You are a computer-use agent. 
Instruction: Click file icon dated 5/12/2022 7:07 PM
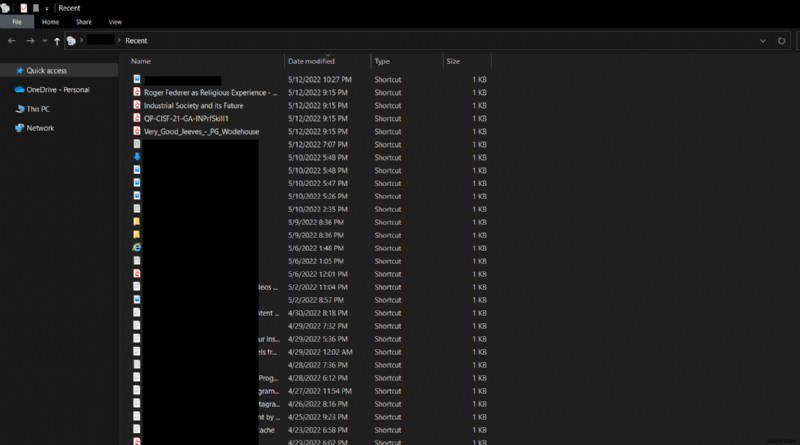(137, 144)
